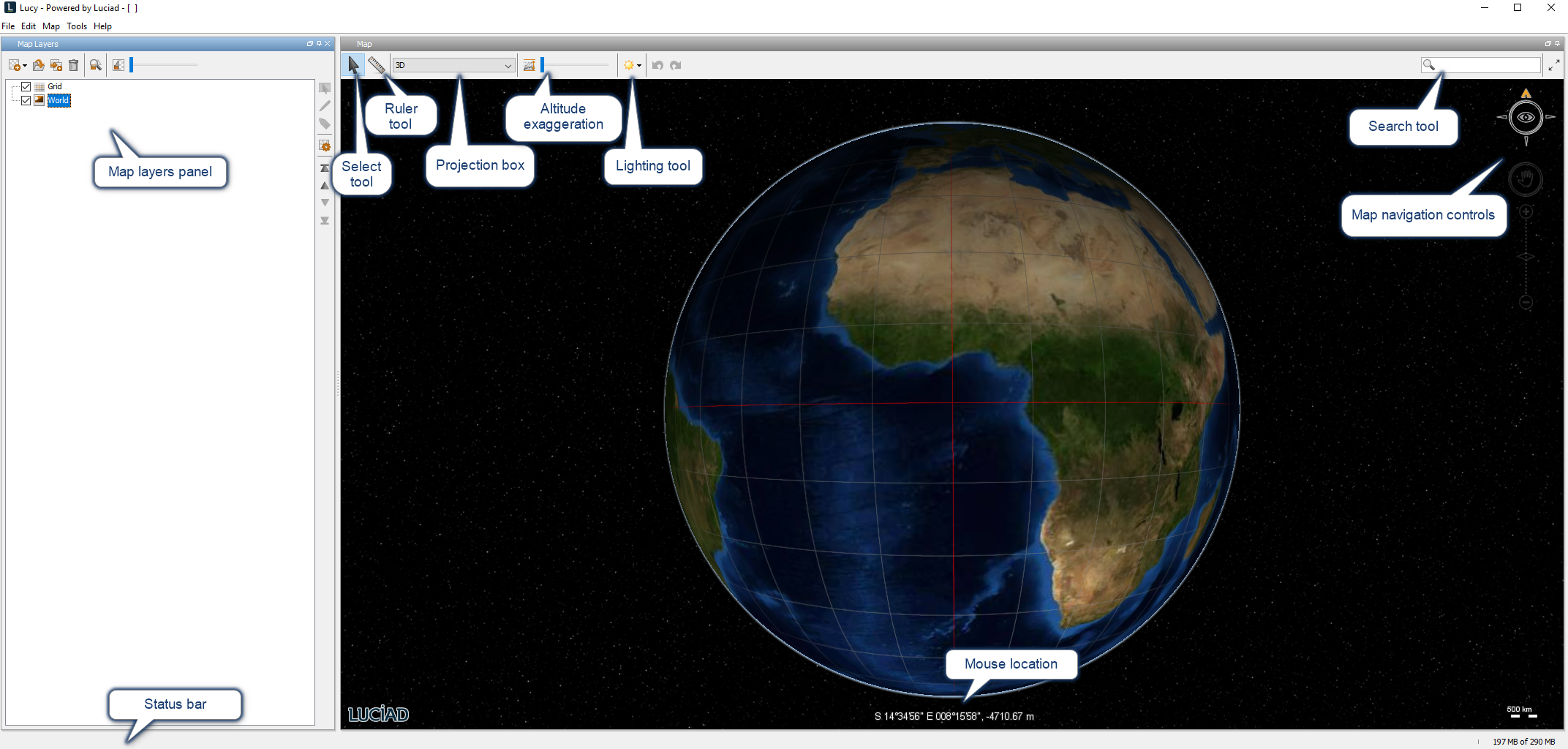Screen dimensions: 1568x749
Task: Click the zoom-in plus navigation control
Action: [x=1526, y=212]
